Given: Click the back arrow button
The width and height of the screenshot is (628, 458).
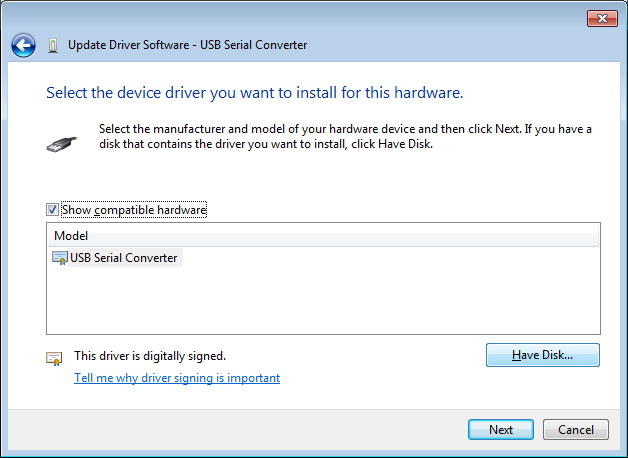Looking at the screenshot, I should (x=23, y=45).
